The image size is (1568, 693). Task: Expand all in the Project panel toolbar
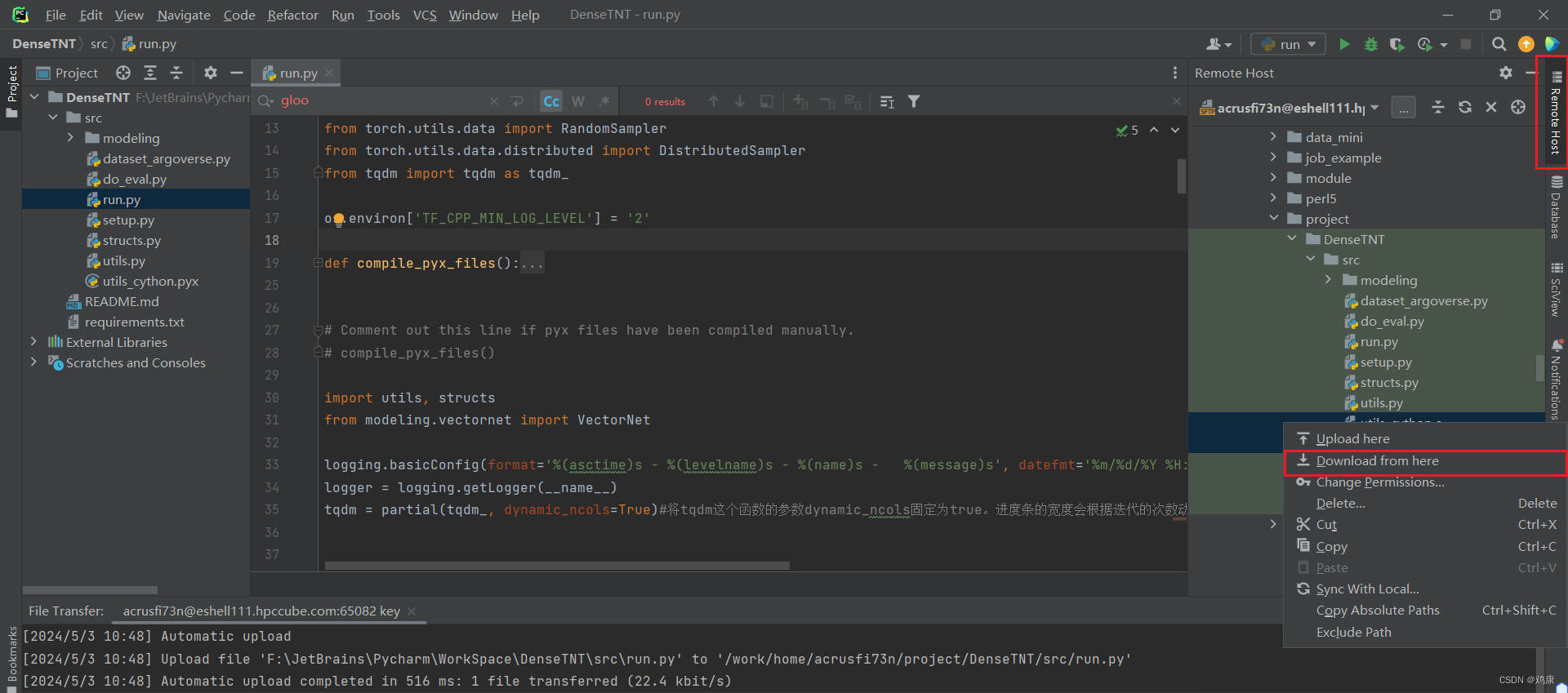pos(150,73)
